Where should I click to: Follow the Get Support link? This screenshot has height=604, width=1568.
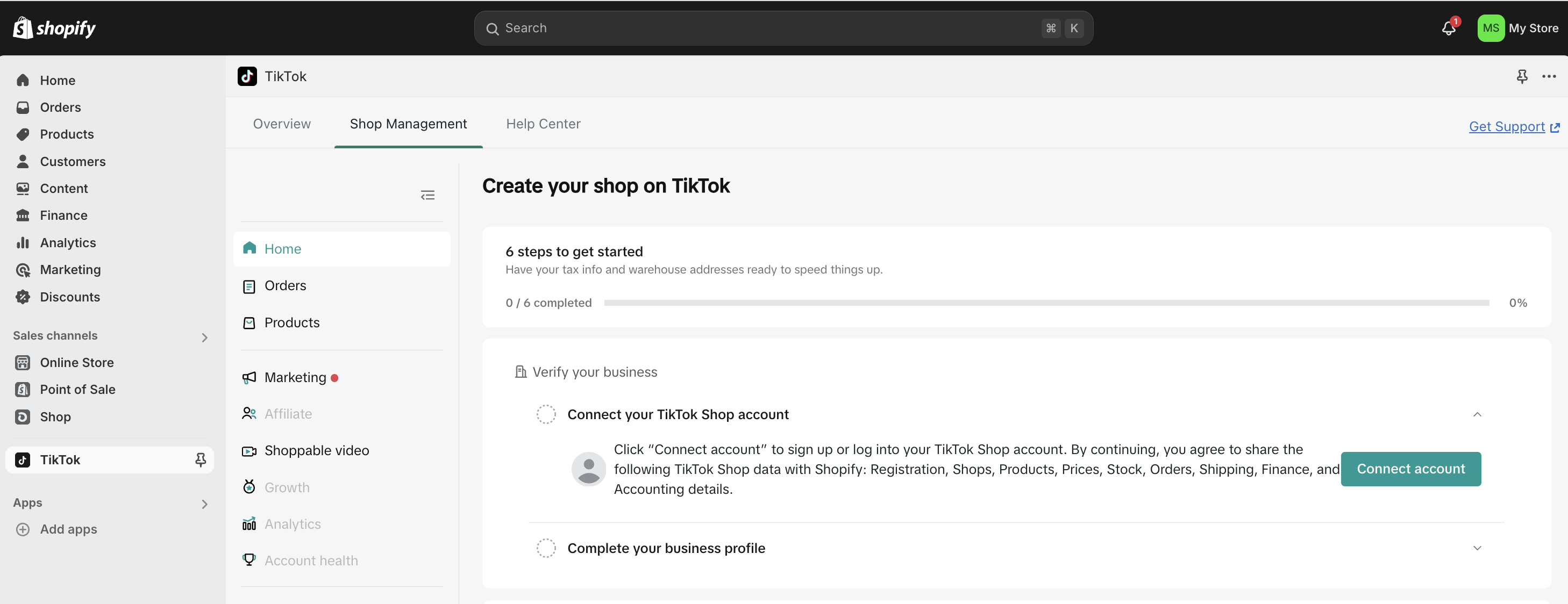(1507, 126)
